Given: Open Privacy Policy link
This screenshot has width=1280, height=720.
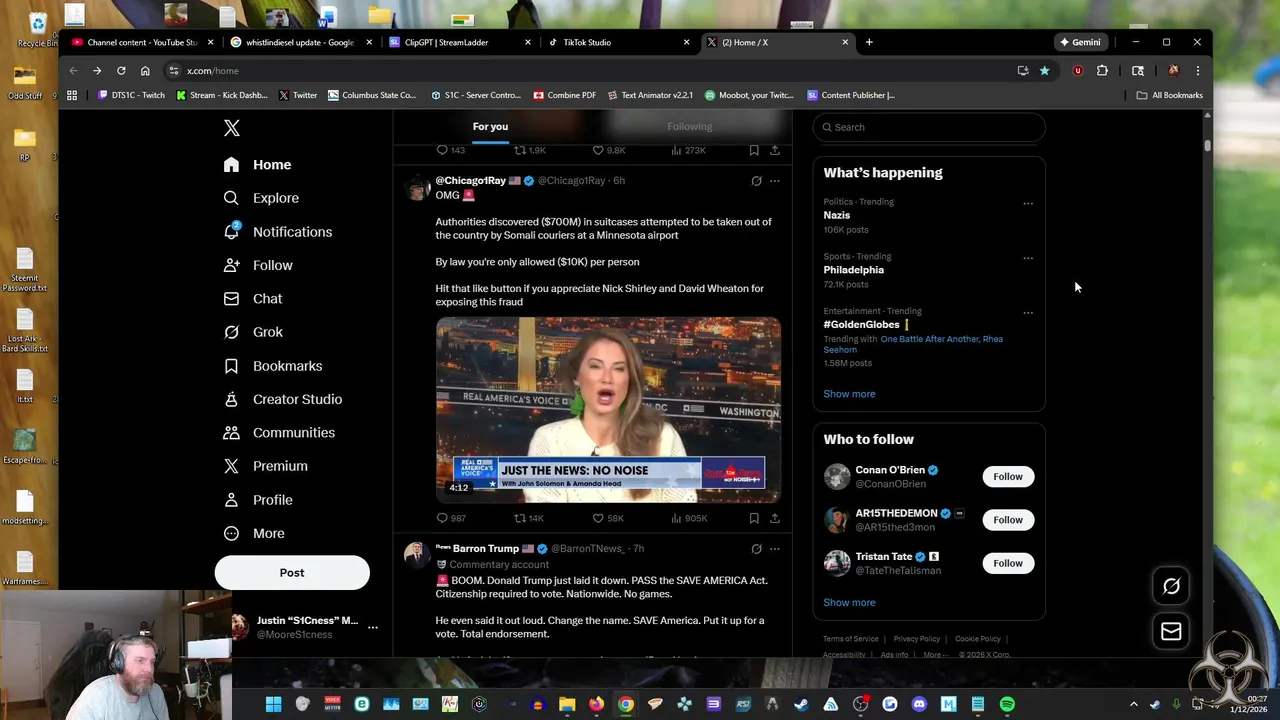Looking at the screenshot, I should coord(917,639).
